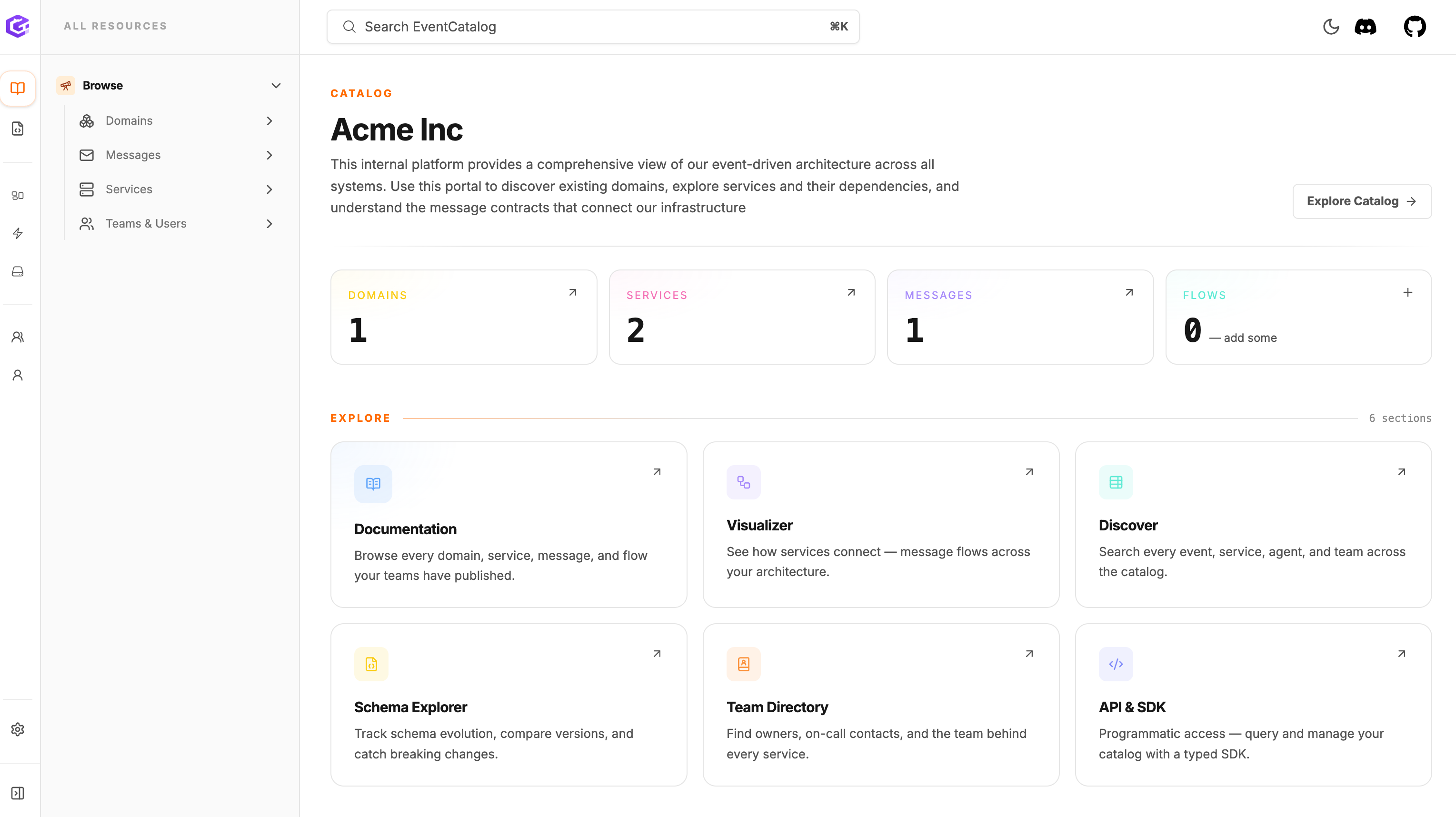Open the API & SDK card title
This screenshot has height=817, width=1456.
click(x=1132, y=707)
